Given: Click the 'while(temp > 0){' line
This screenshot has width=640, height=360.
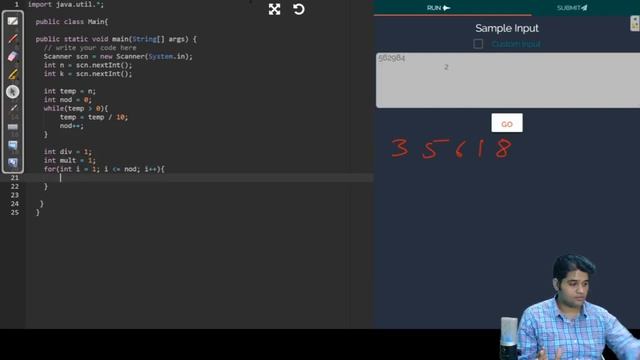Looking at the screenshot, I should tap(76, 108).
